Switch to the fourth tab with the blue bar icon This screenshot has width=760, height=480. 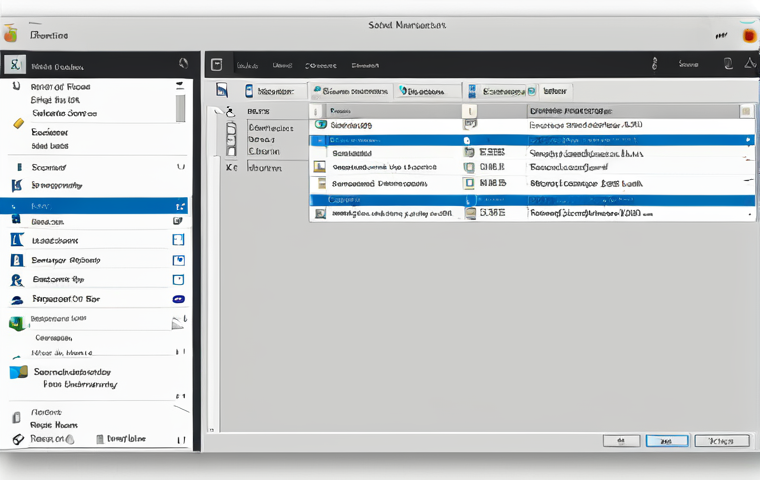point(501,91)
